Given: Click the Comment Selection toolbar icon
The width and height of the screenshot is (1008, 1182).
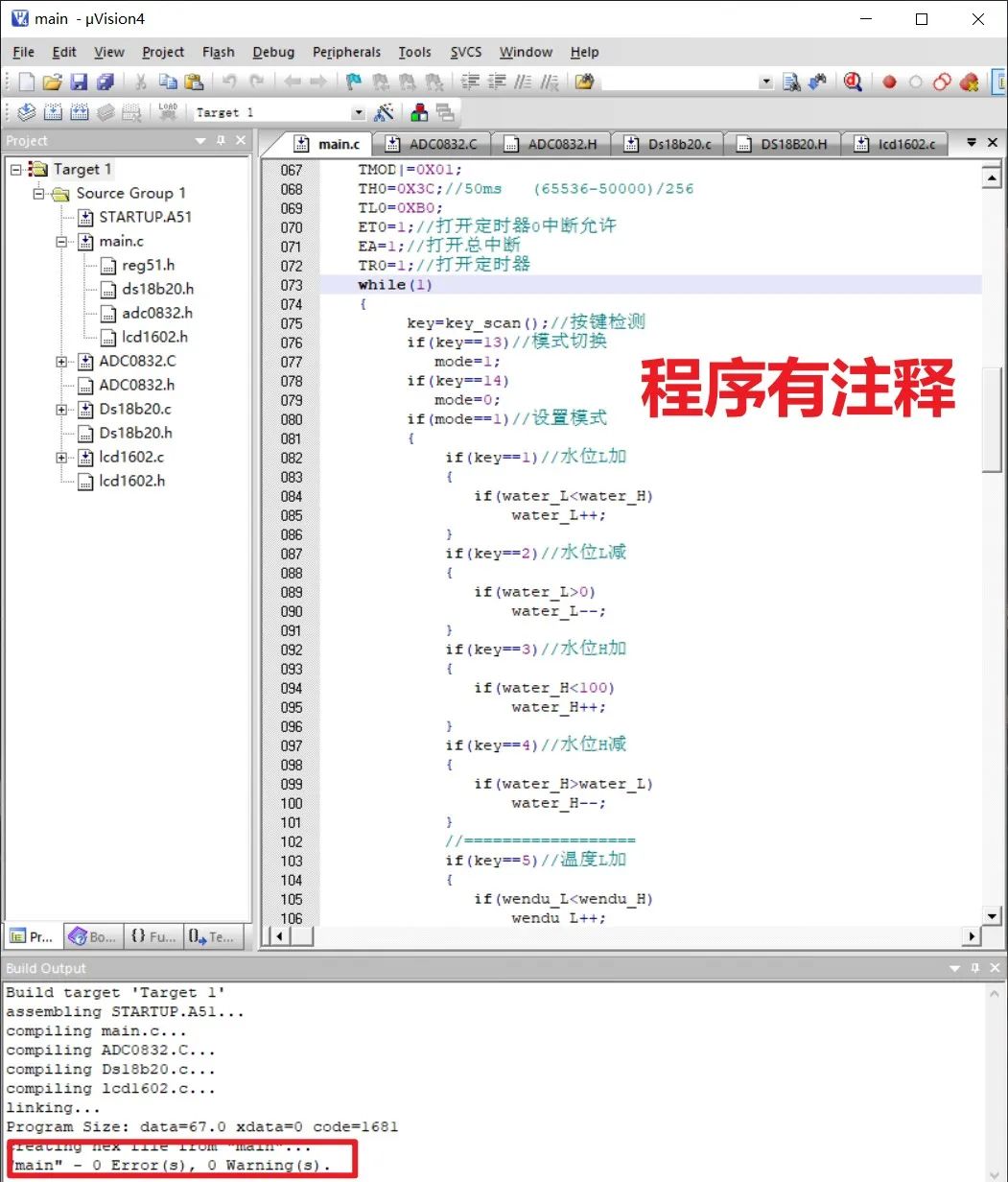Looking at the screenshot, I should click(524, 82).
